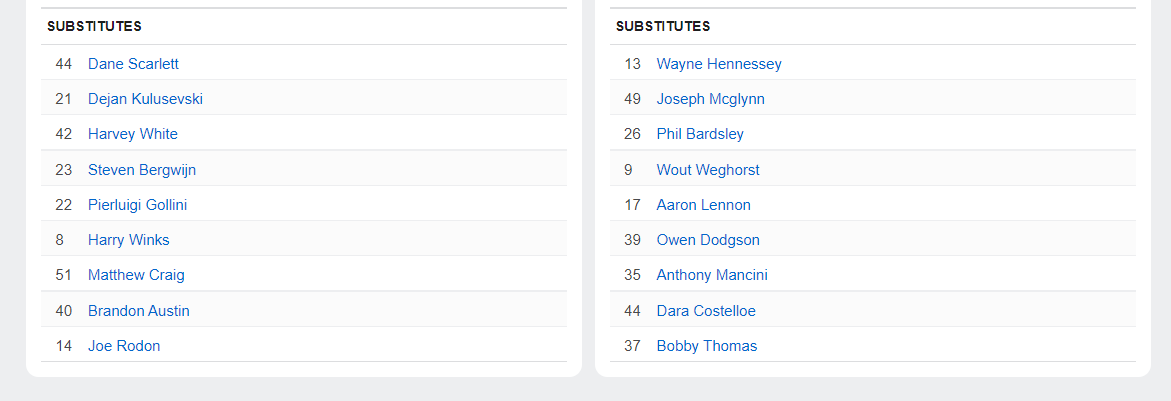View Phil Bardsley's profile
This screenshot has height=401, width=1171.
point(700,134)
